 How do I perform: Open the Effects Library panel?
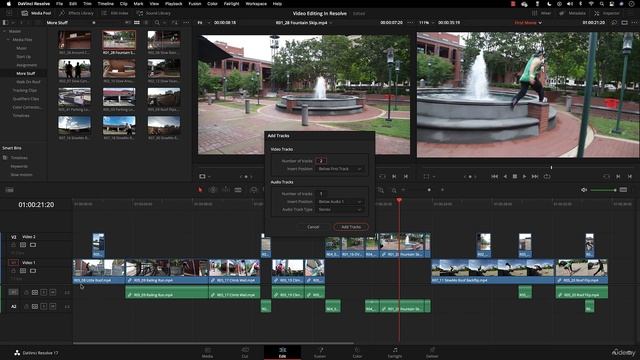click(x=76, y=13)
